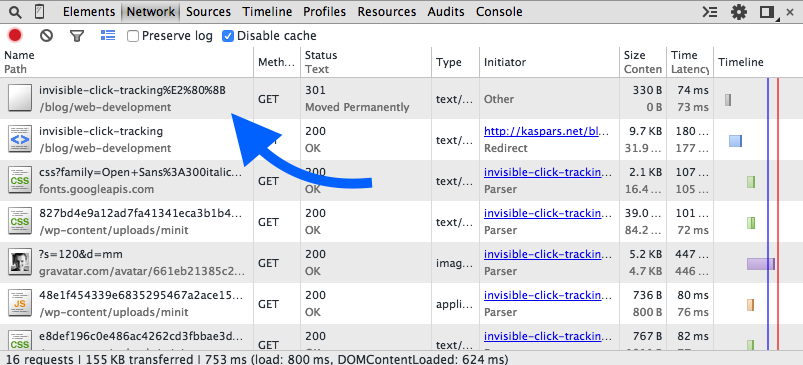803x365 pixels.
Task: Sort by the Initiator column header
Action: 549,62
